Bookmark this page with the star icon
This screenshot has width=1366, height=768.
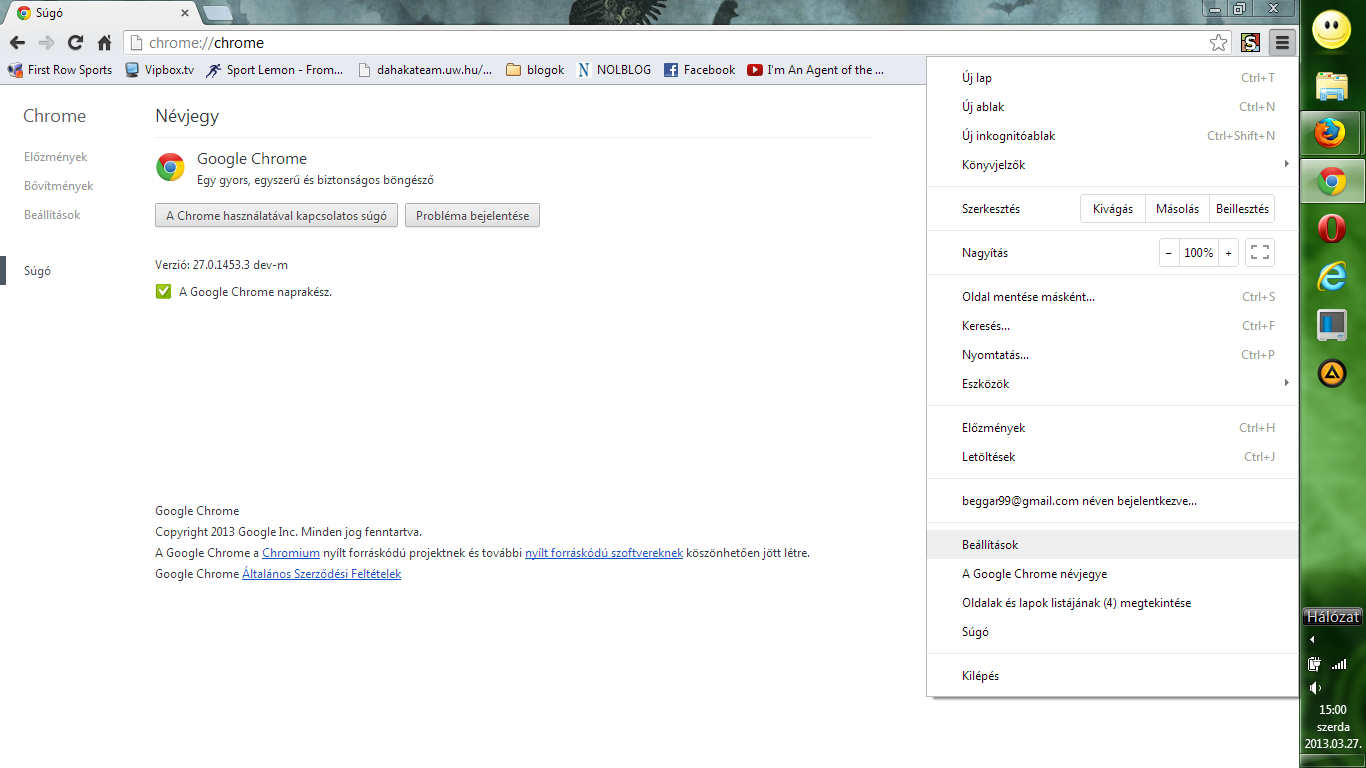point(1218,43)
